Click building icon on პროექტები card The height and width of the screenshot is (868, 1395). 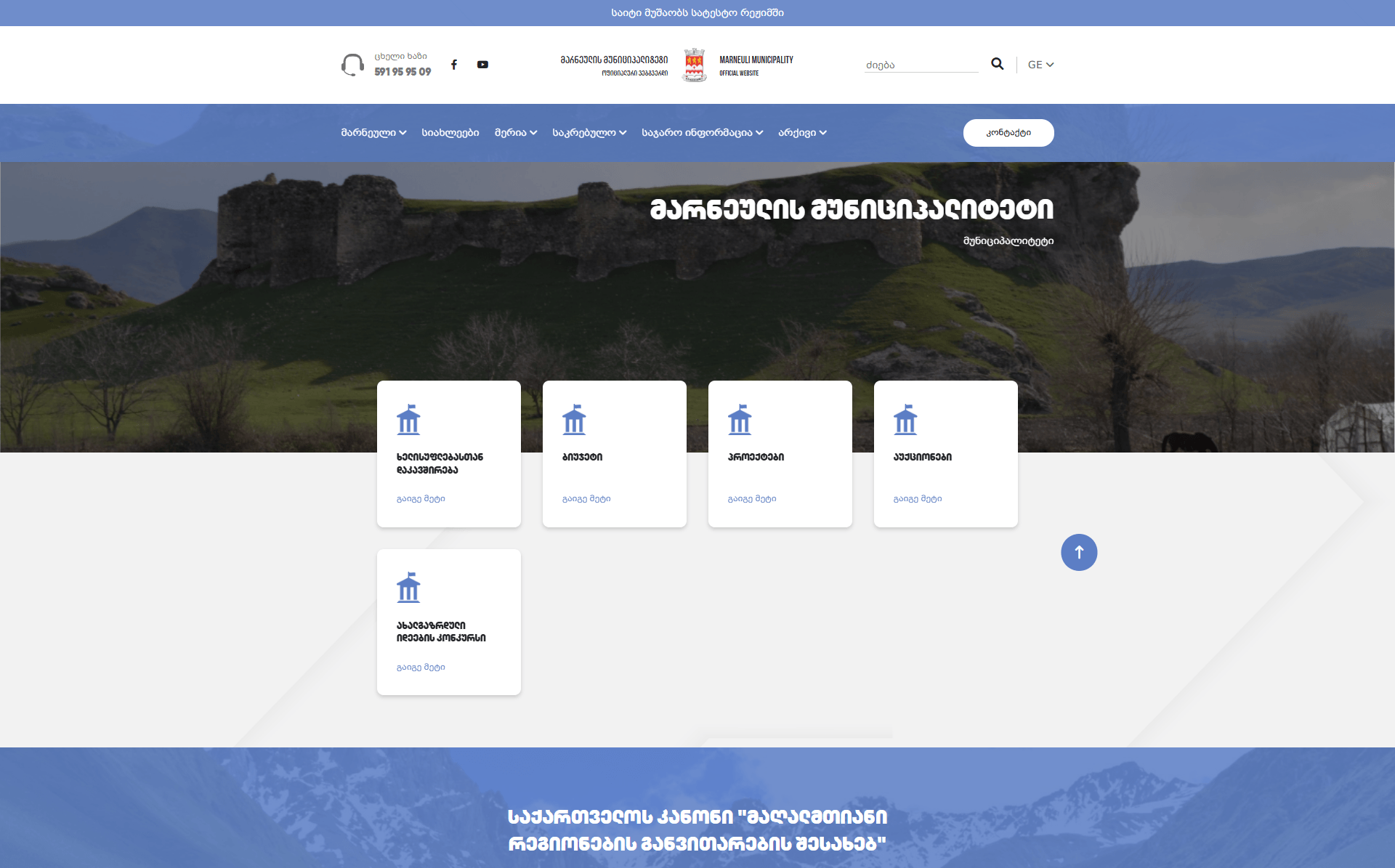[x=740, y=420]
